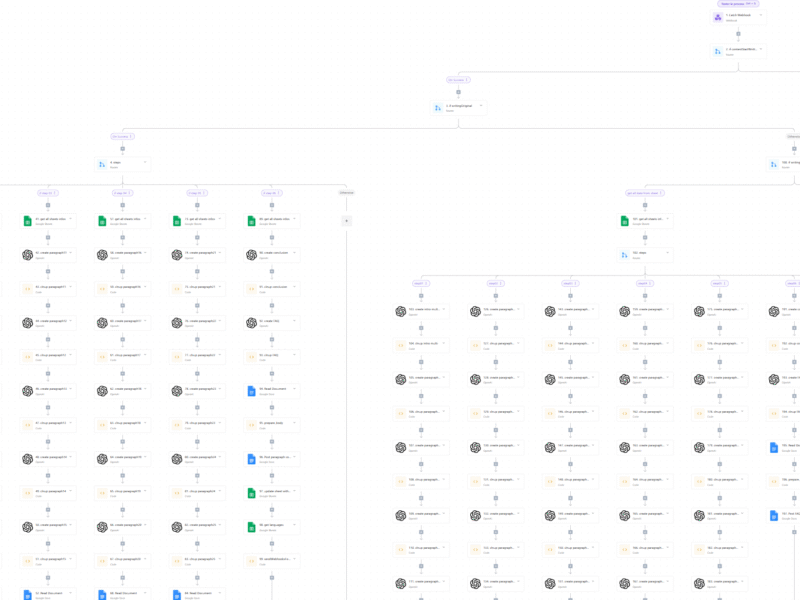Select the Code icon on step 104 cleanup intro
Viewport: 800px width, 600px height.
(x=401, y=345)
